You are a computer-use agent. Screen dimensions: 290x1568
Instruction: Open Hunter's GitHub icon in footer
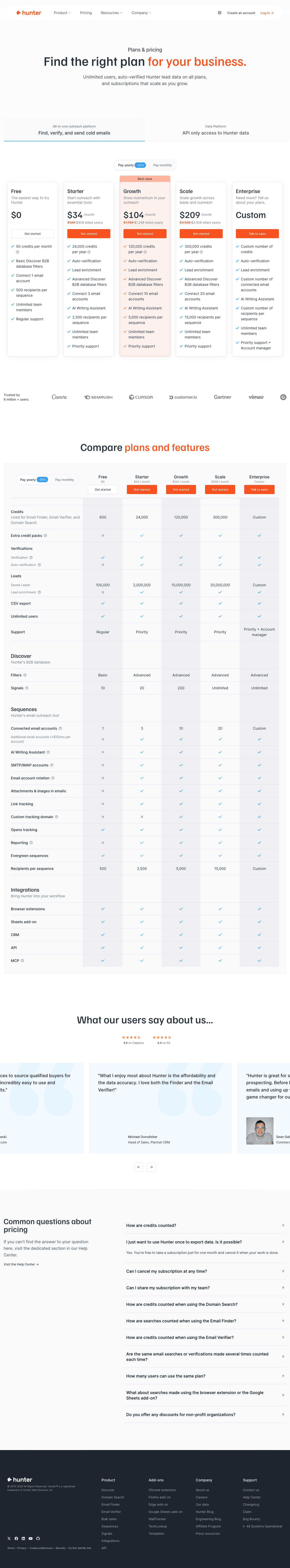38,1538
